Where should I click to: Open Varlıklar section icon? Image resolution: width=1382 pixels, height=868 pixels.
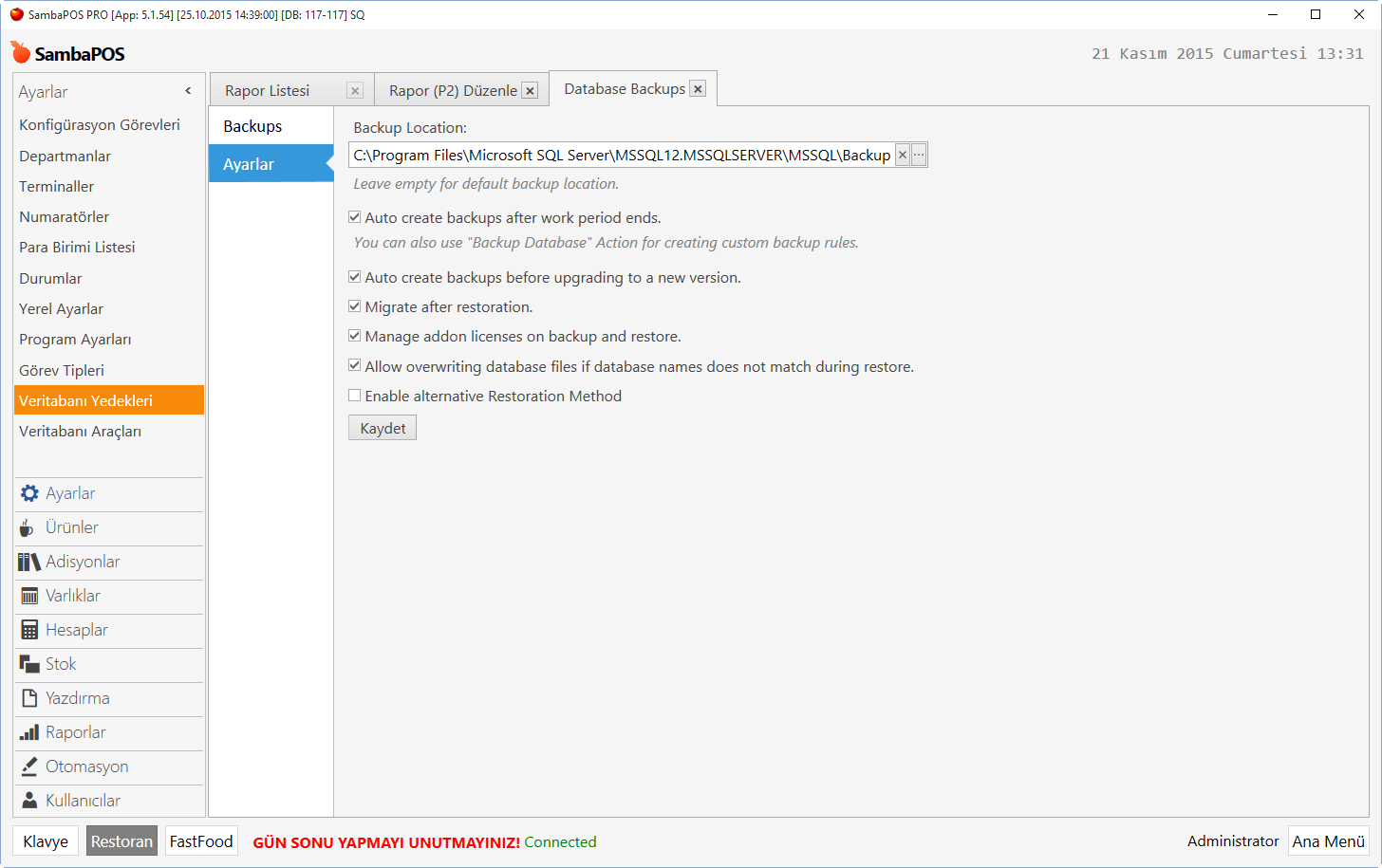coord(28,597)
